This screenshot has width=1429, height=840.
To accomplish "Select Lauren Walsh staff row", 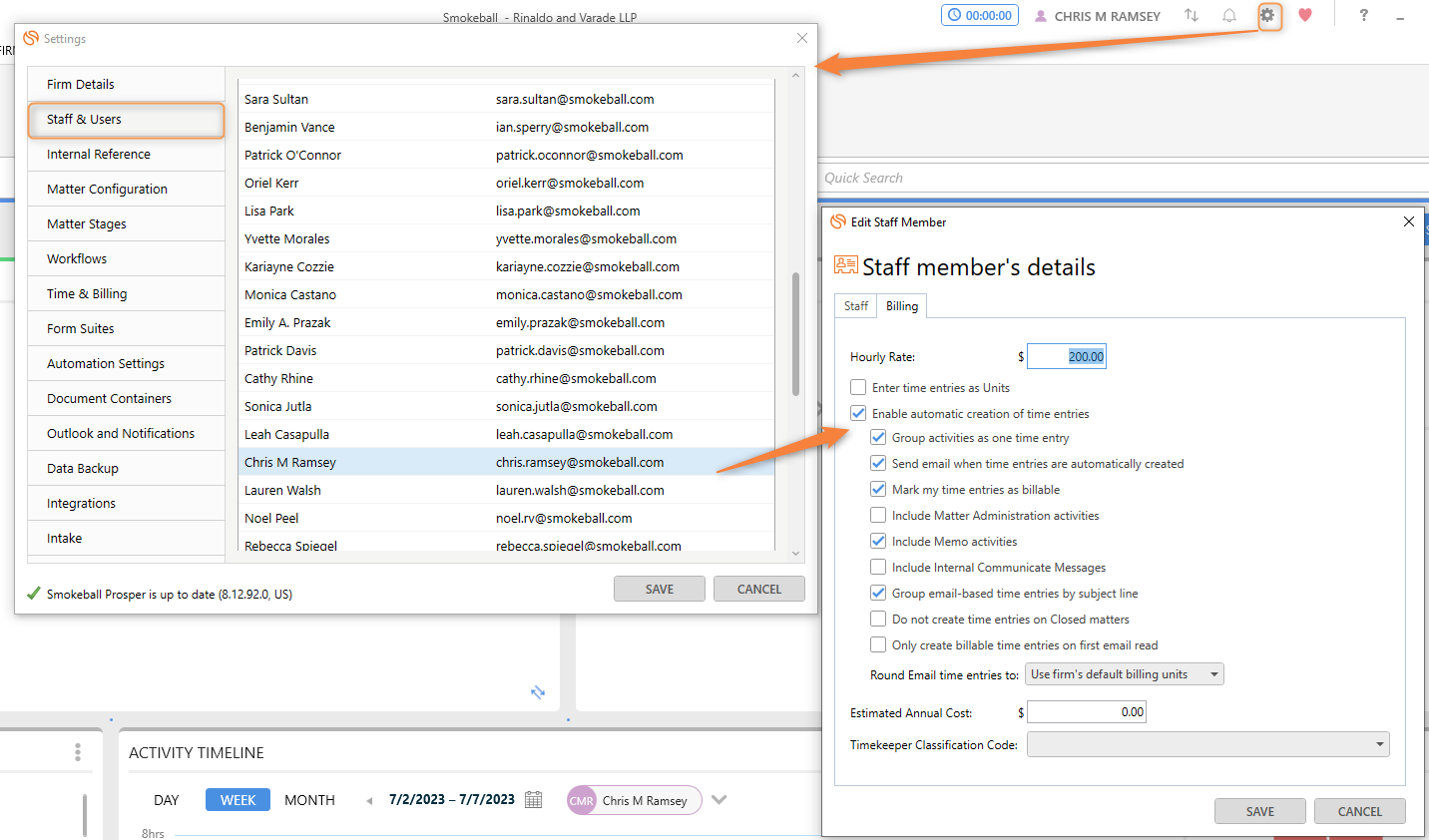I will click(x=507, y=490).
